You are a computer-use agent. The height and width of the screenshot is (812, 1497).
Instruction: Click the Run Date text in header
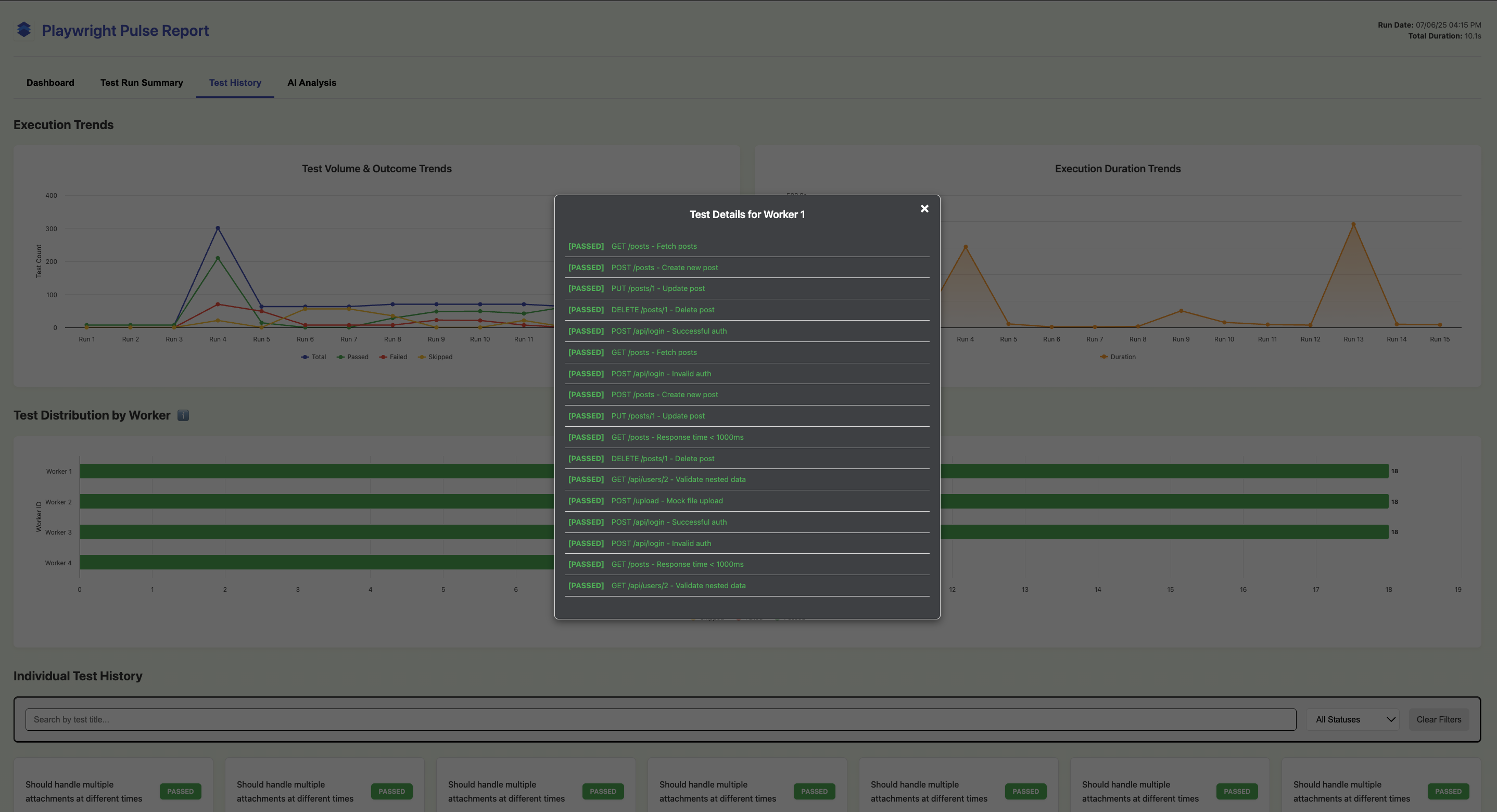coord(1429,25)
